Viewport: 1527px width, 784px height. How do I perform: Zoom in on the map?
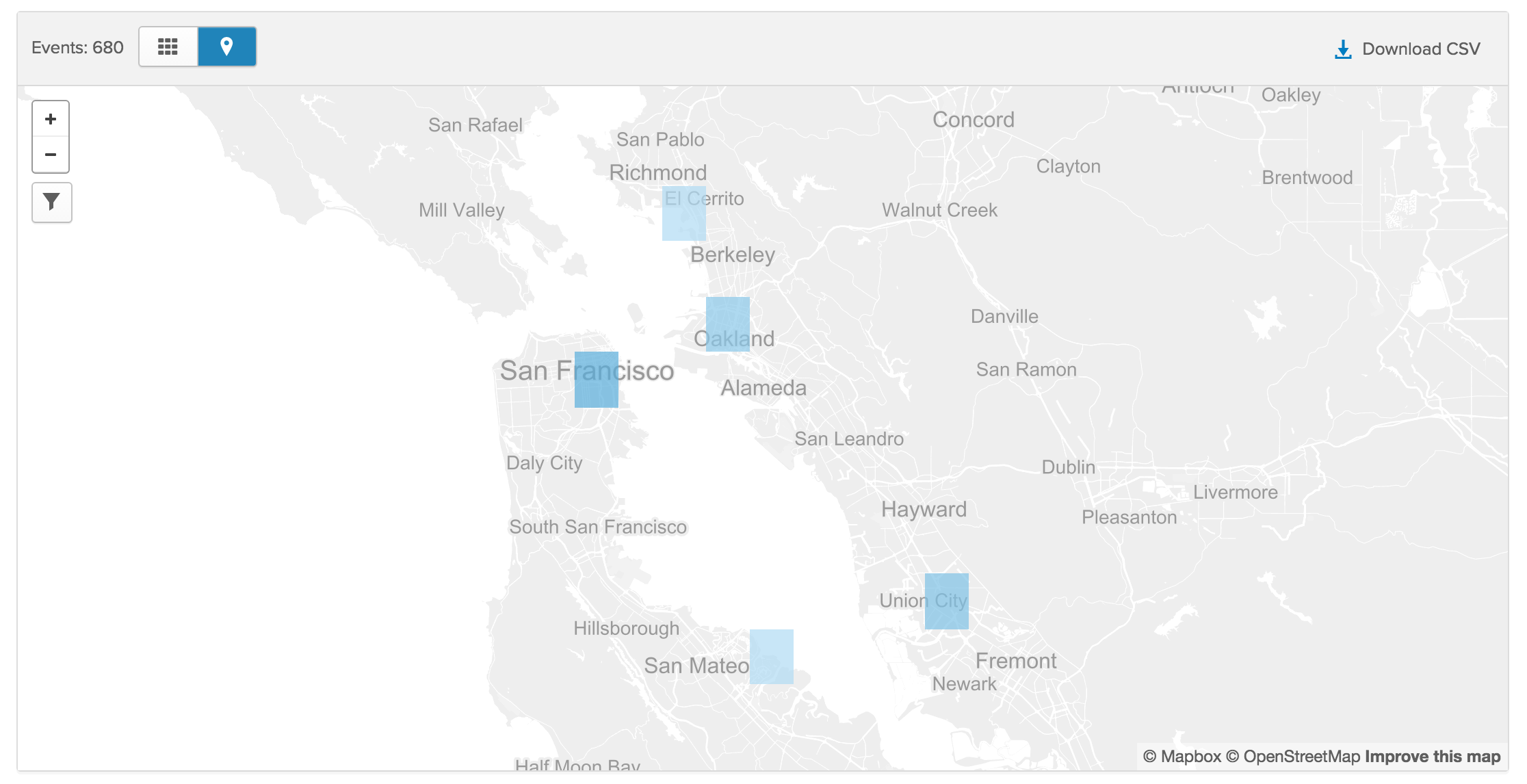coord(51,118)
